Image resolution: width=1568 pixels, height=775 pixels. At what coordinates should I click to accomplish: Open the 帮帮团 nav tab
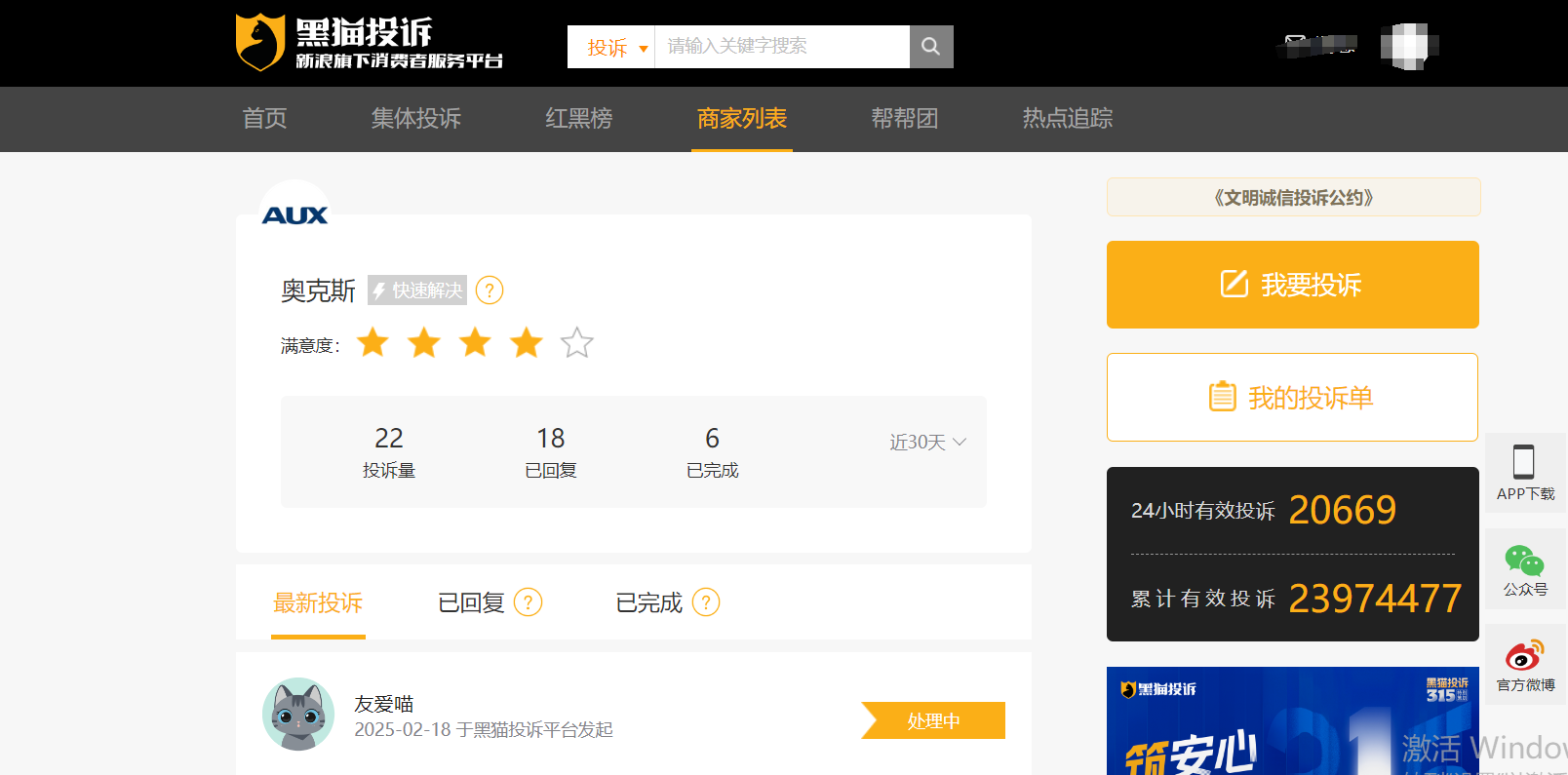[905, 119]
